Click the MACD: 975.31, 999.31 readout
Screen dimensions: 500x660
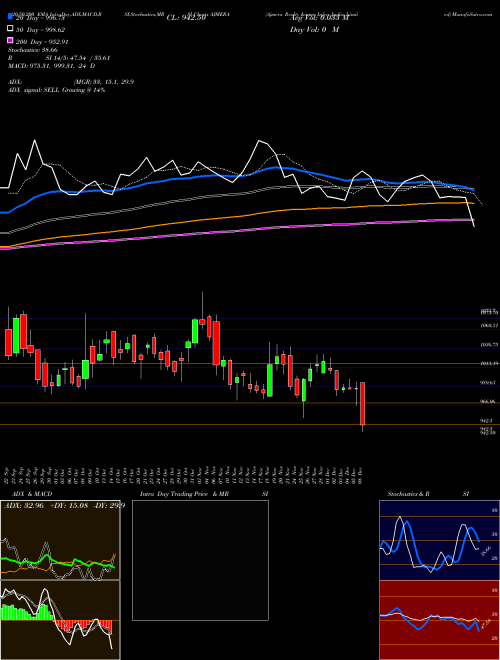[51, 66]
